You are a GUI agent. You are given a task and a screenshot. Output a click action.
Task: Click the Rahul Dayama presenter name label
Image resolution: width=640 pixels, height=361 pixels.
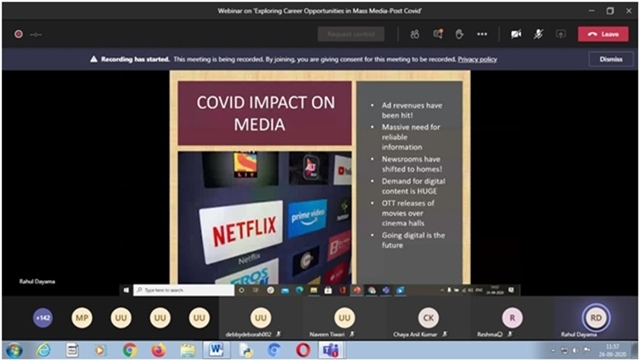point(37,281)
